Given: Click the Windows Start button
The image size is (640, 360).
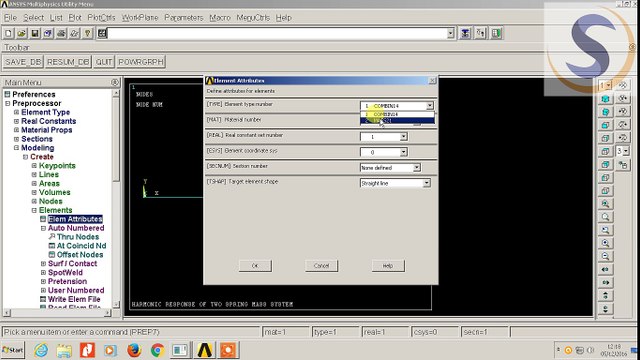Looking at the screenshot, I should click(13, 350).
